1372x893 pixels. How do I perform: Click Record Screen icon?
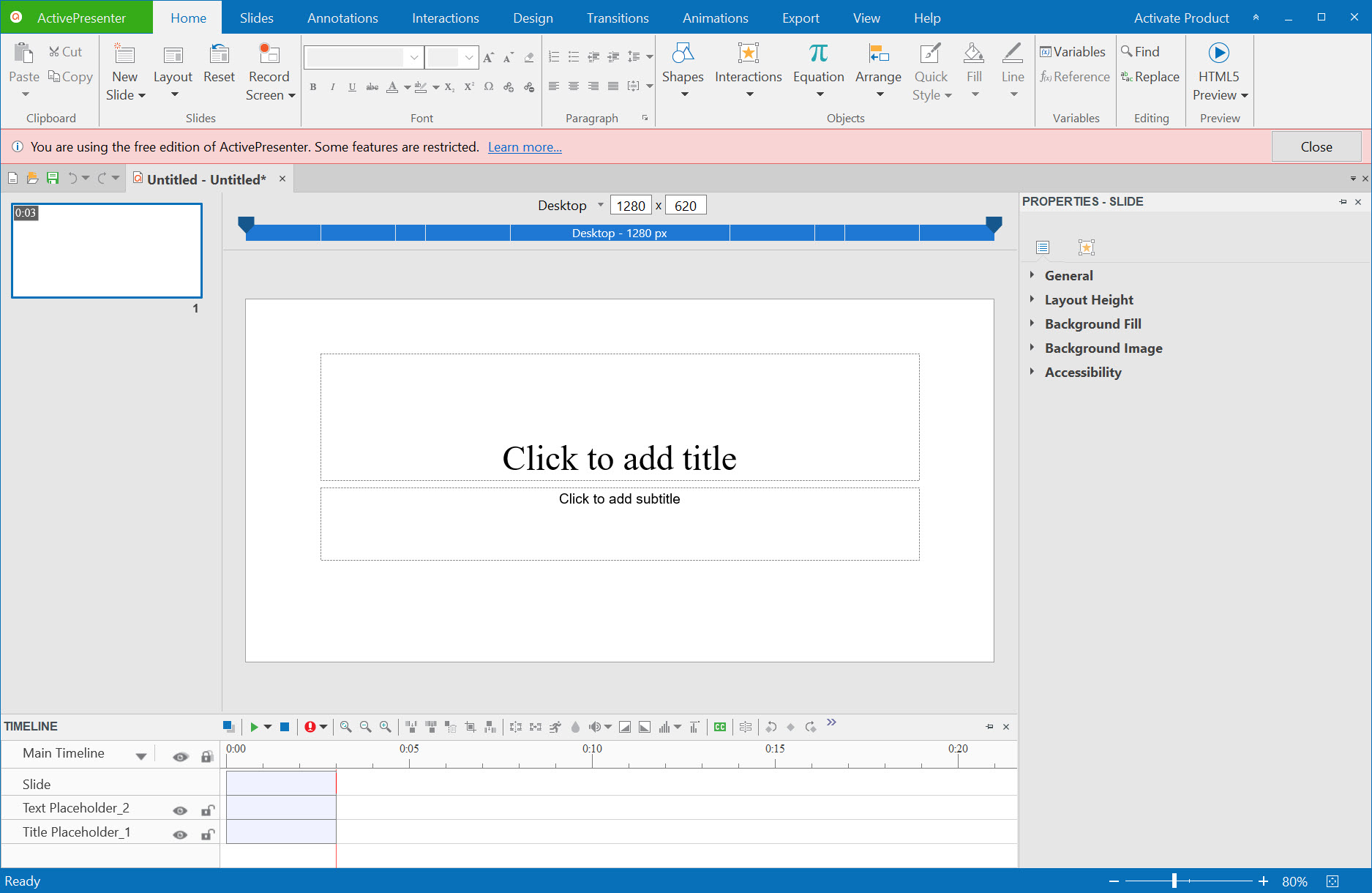(269, 53)
